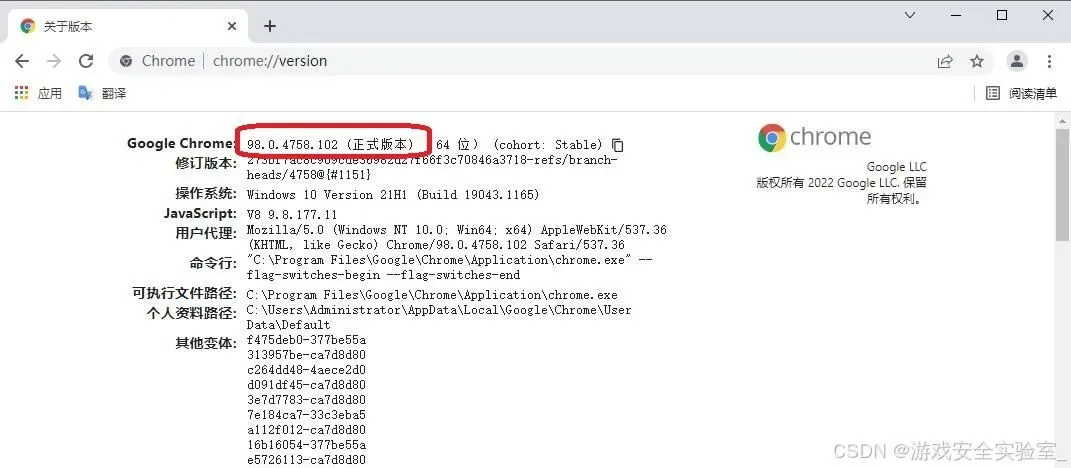Select the 关于版本 tab
The width and height of the screenshot is (1071, 468).
pyautogui.click(x=128, y=26)
